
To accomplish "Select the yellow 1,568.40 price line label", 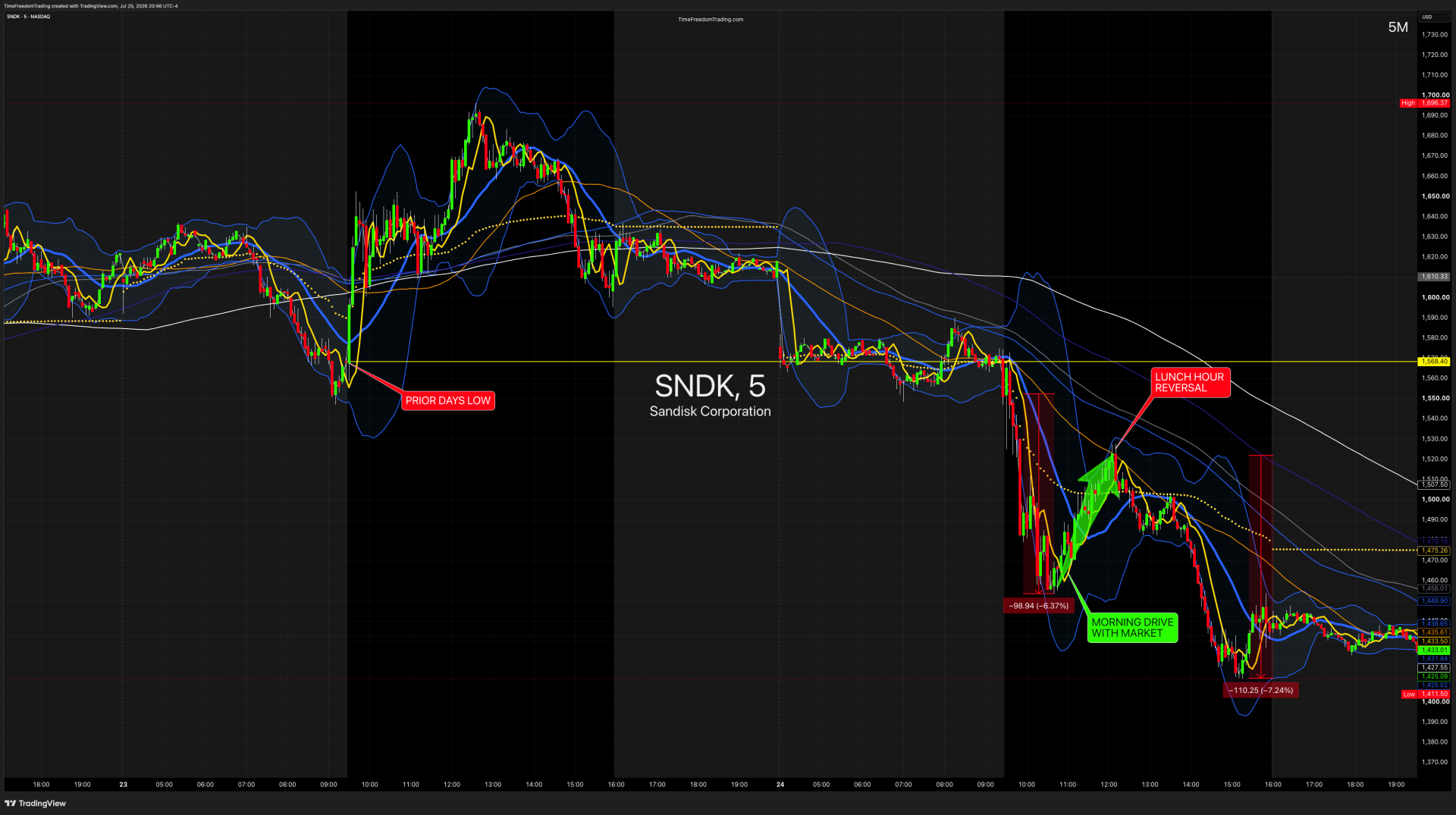I will click(x=1434, y=362).
